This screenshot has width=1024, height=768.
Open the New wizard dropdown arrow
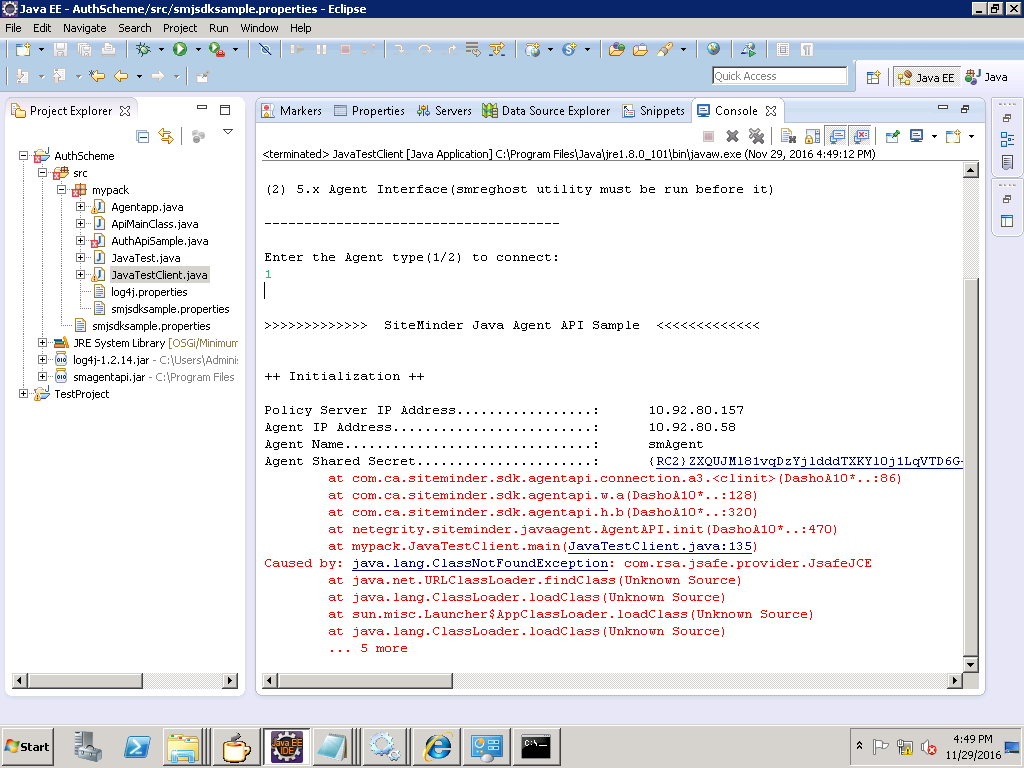coord(41,50)
